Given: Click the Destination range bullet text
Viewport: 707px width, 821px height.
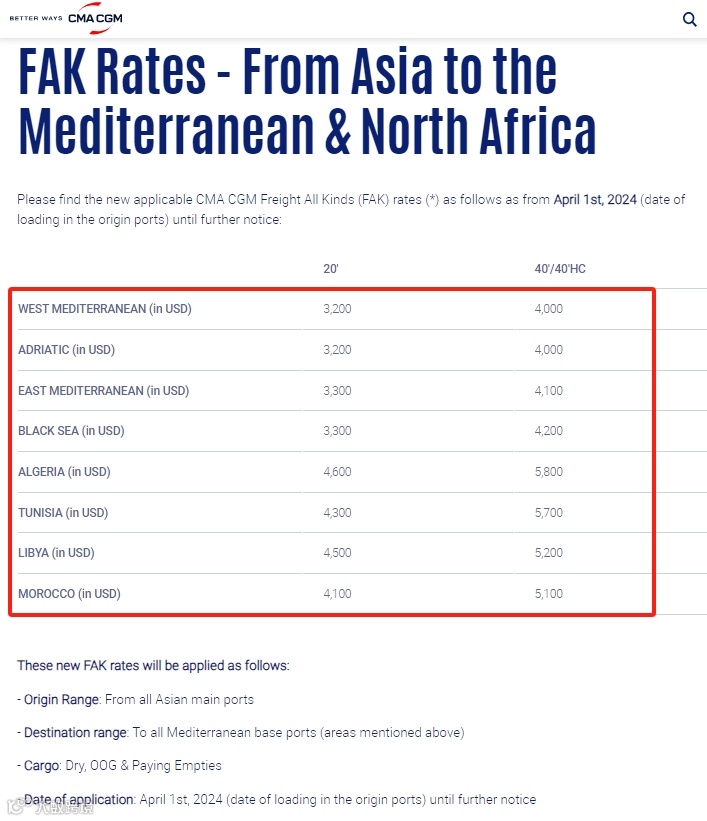Looking at the screenshot, I should coord(241,733).
